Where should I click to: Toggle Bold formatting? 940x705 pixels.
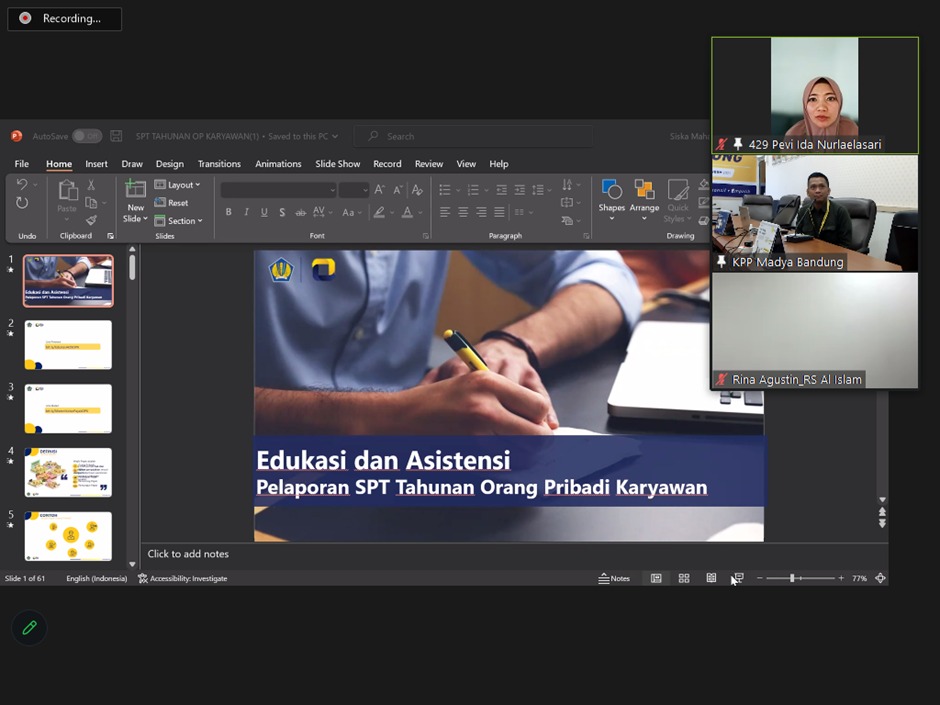(x=228, y=212)
